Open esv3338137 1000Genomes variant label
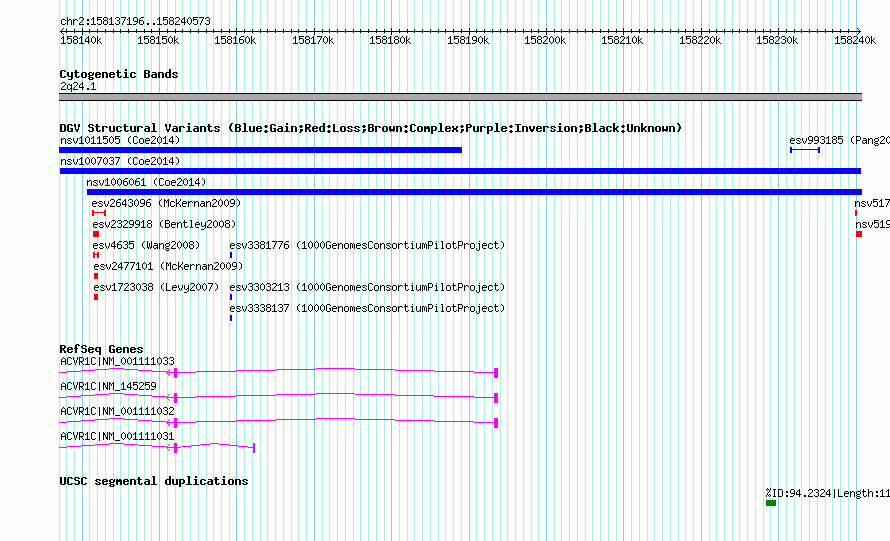This screenshot has height=541, width=890. pos(367,308)
